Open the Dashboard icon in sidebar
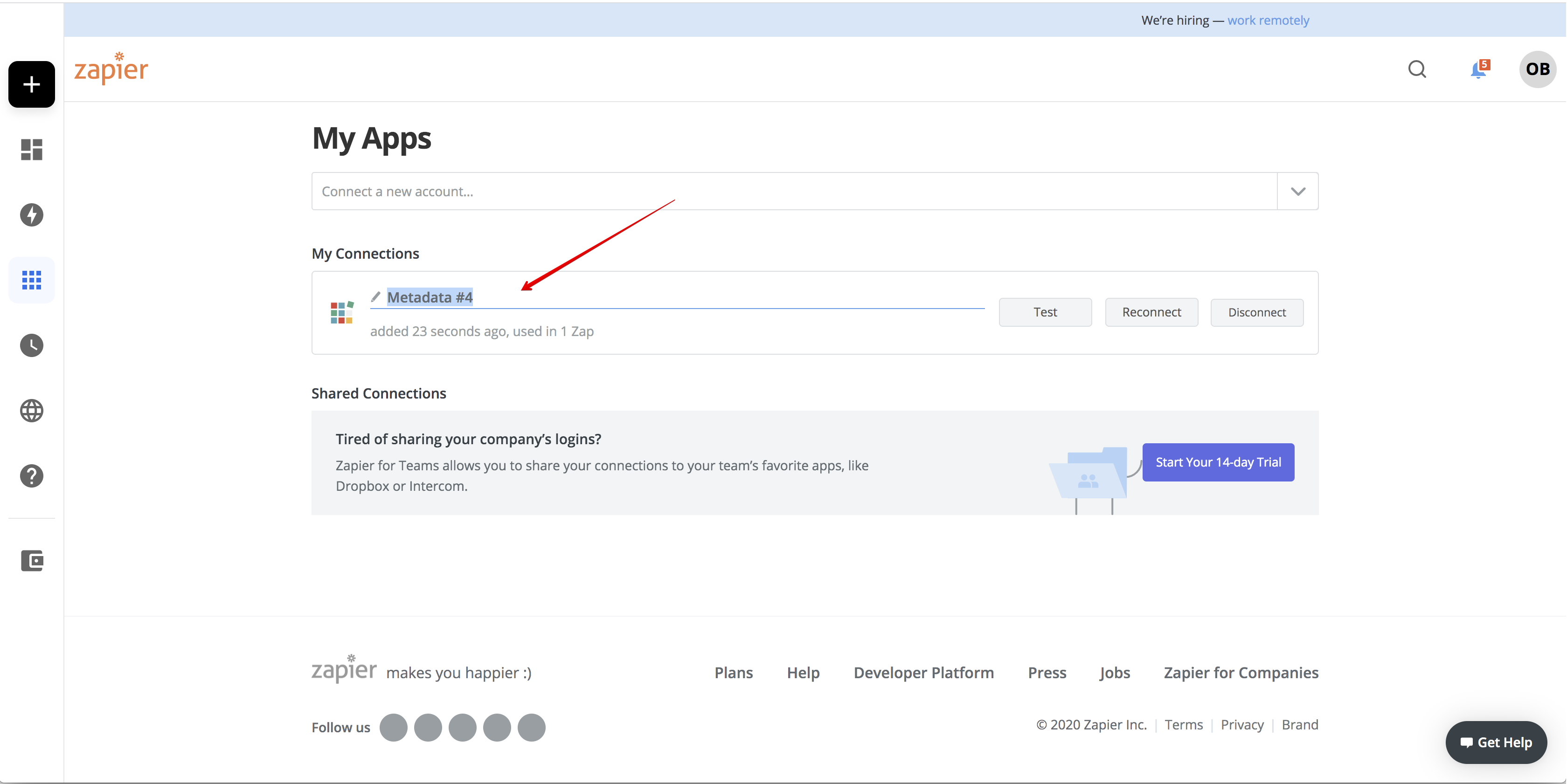 point(32,150)
